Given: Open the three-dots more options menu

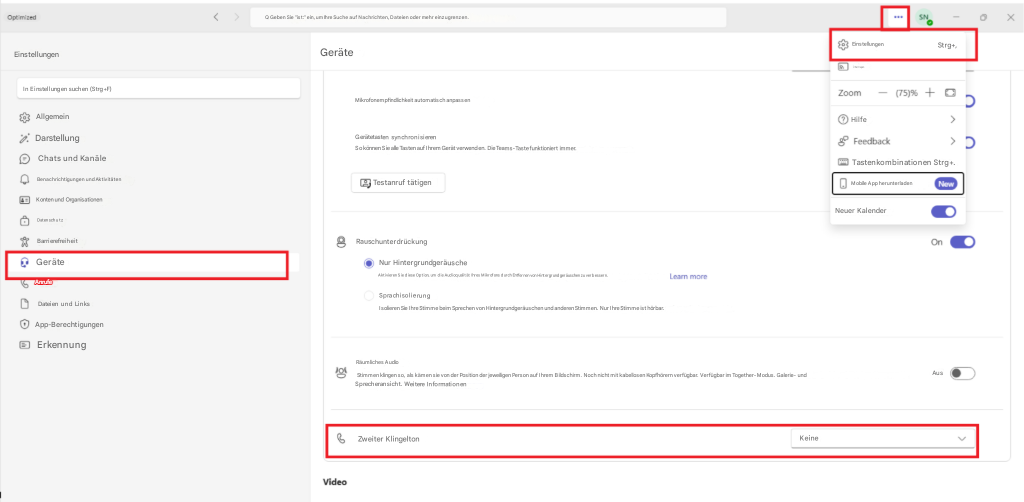Looking at the screenshot, I should 899,18.
